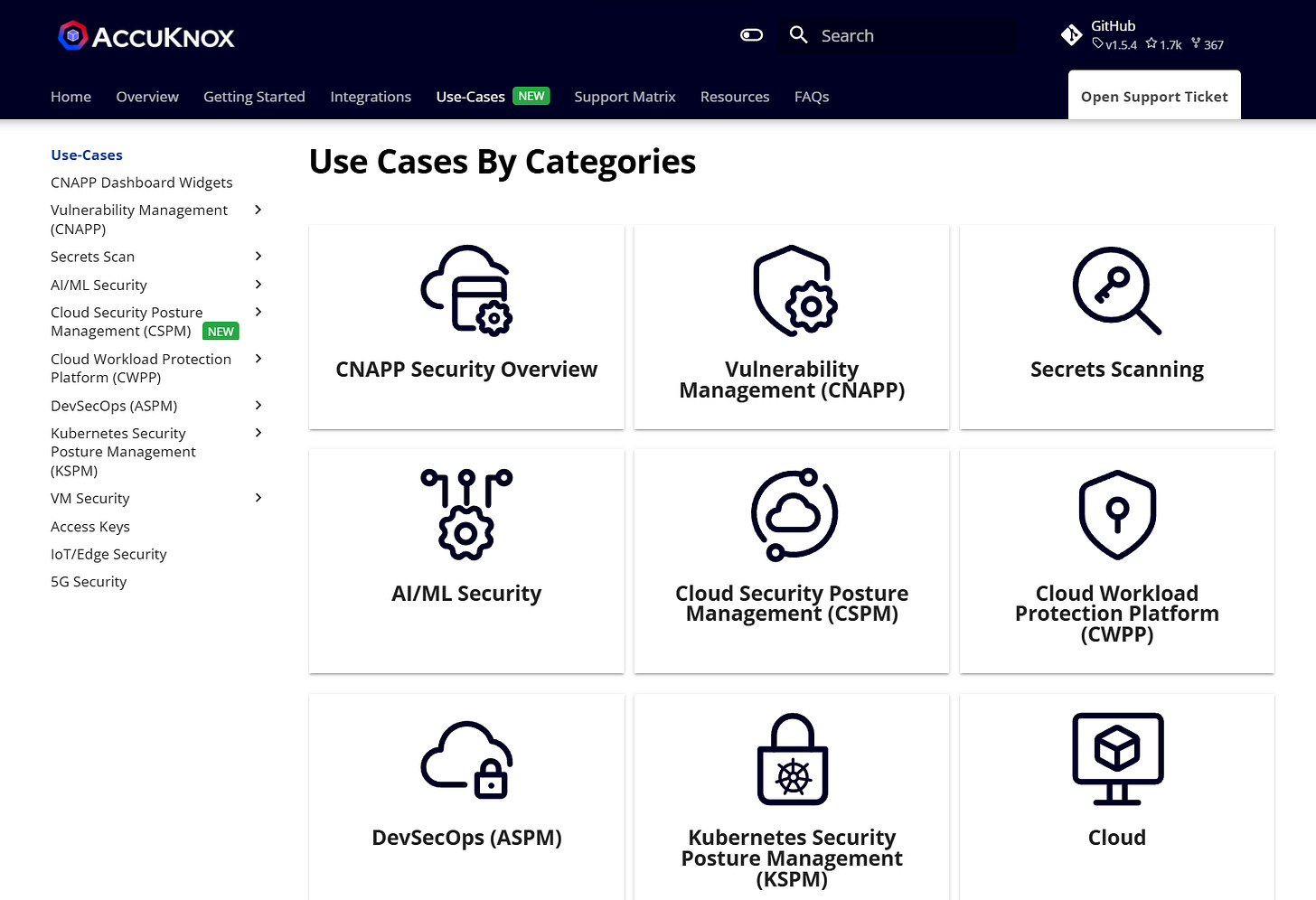Click Cloud monitor cube icon
The width and height of the screenshot is (1316, 900).
click(x=1117, y=759)
